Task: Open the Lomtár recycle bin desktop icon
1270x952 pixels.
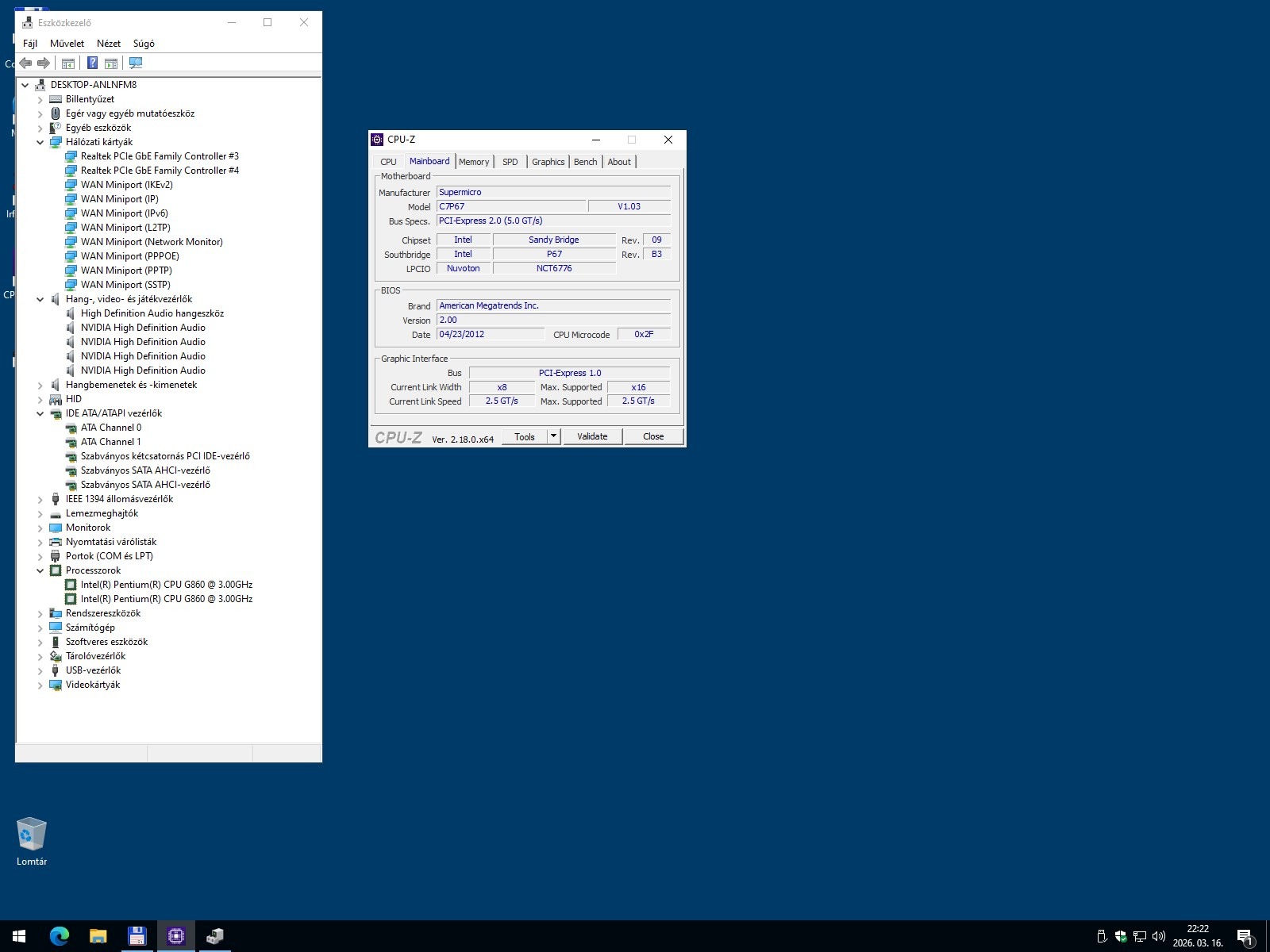Action: (x=32, y=842)
